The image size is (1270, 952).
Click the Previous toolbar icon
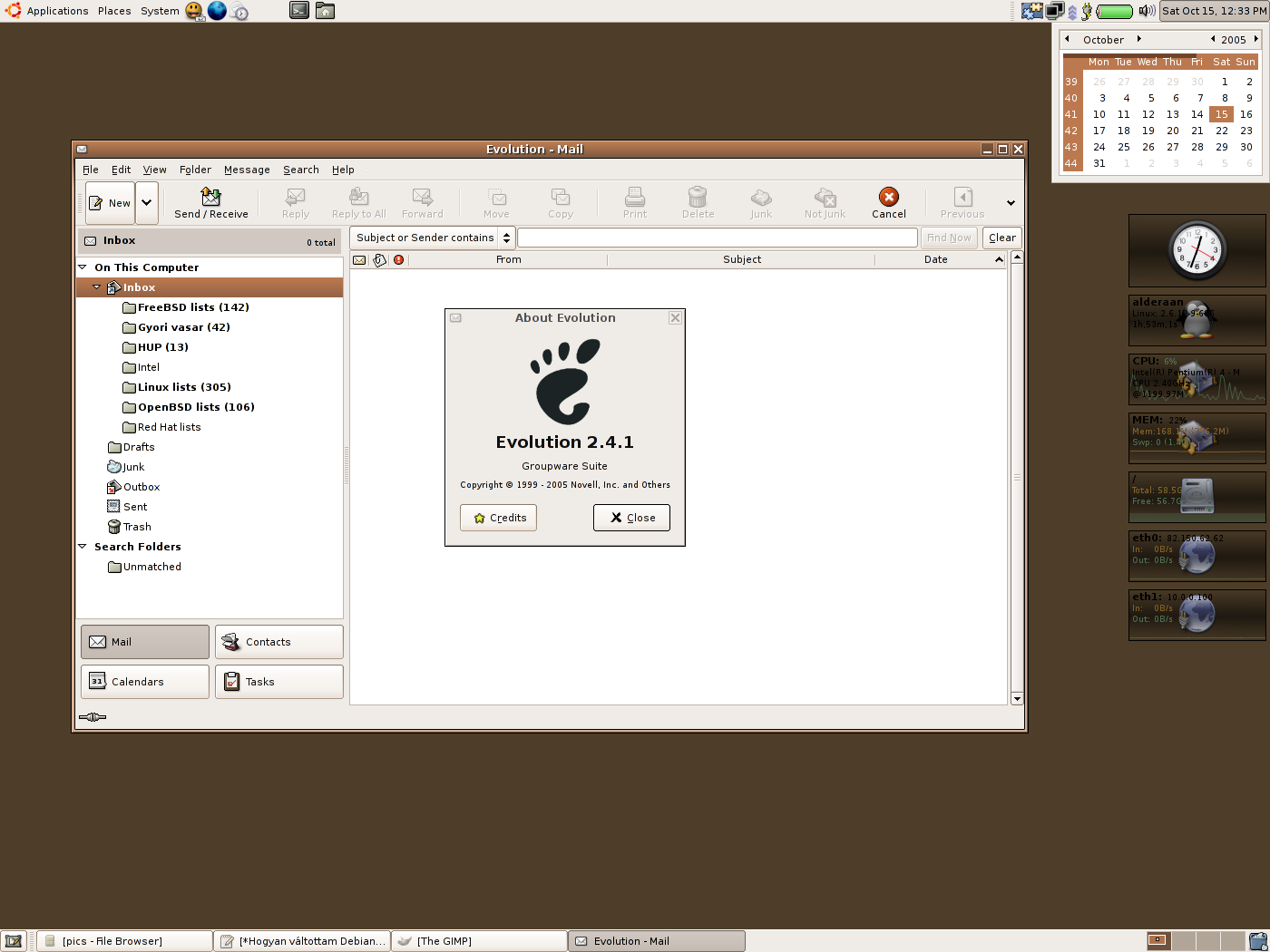[x=962, y=197]
